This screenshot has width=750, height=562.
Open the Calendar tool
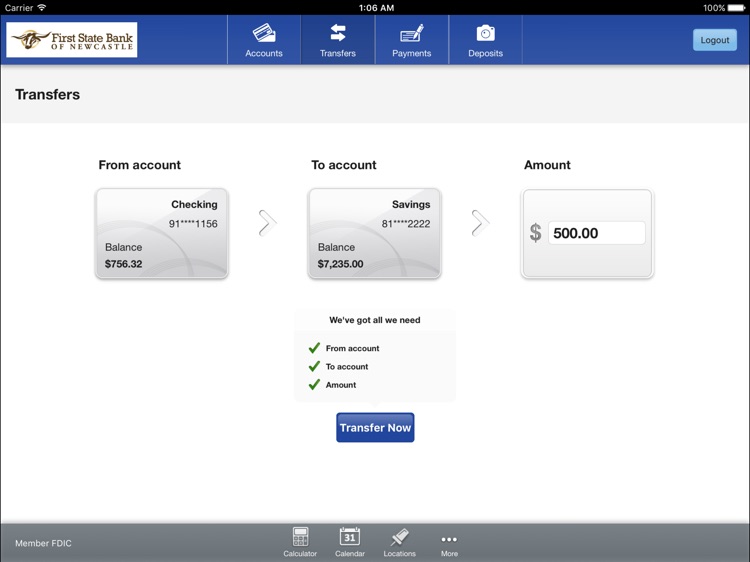pos(350,542)
